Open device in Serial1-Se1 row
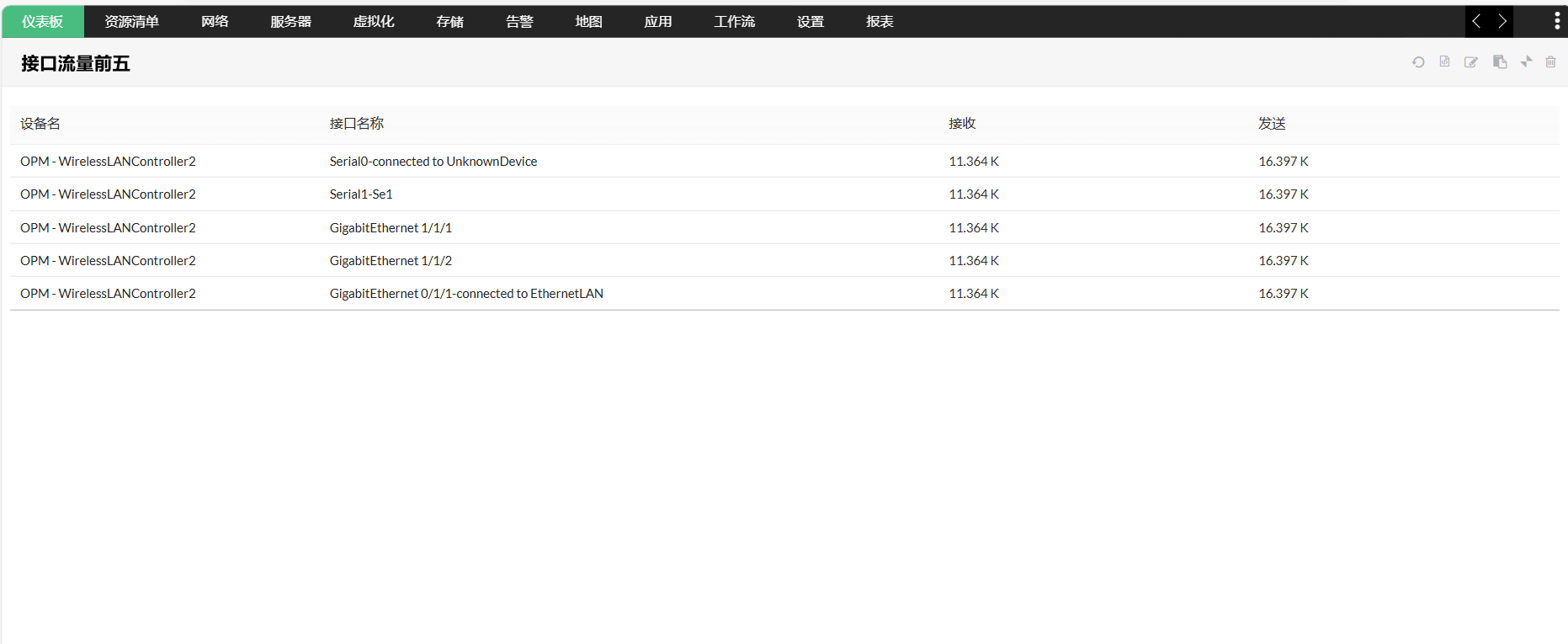Viewport: 1568px width, 644px height. coord(108,194)
